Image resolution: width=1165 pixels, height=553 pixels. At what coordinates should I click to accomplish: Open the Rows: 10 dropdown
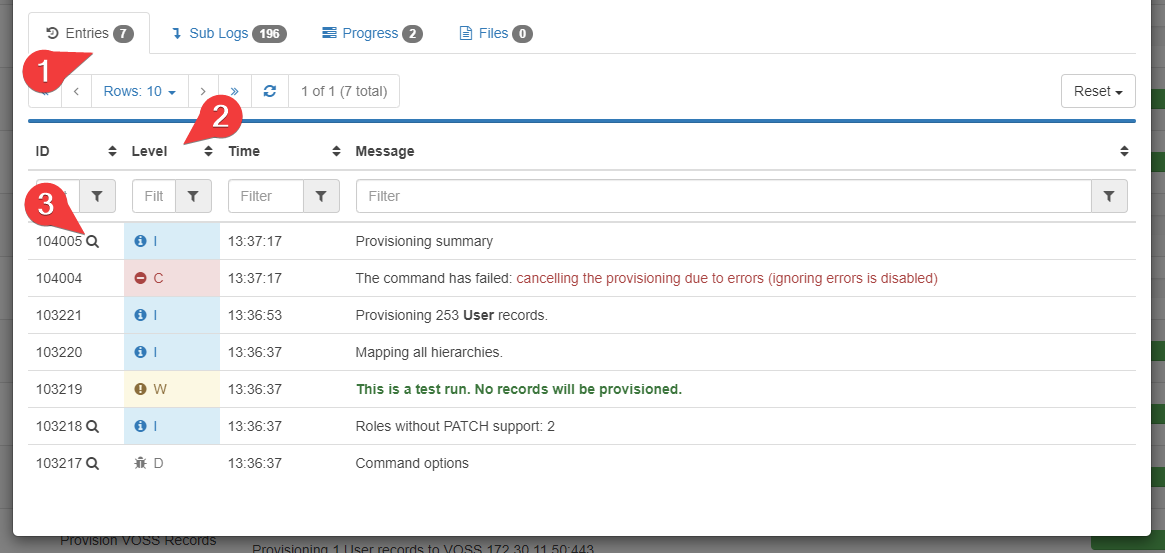click(x=139, y=91)
